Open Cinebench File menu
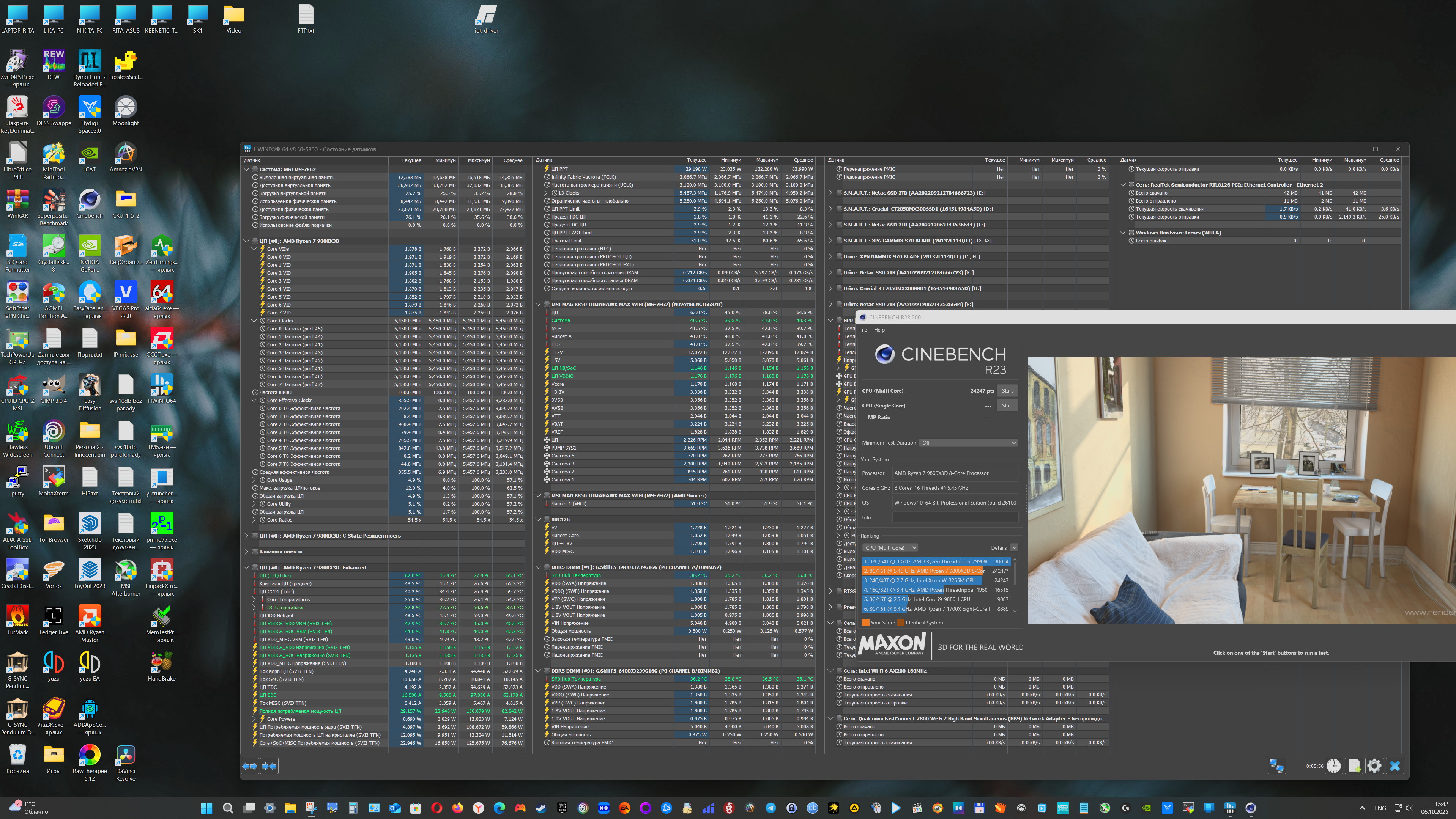This screenshot has width=1456, height=819. pyautogui.click(x=862, y=330)
